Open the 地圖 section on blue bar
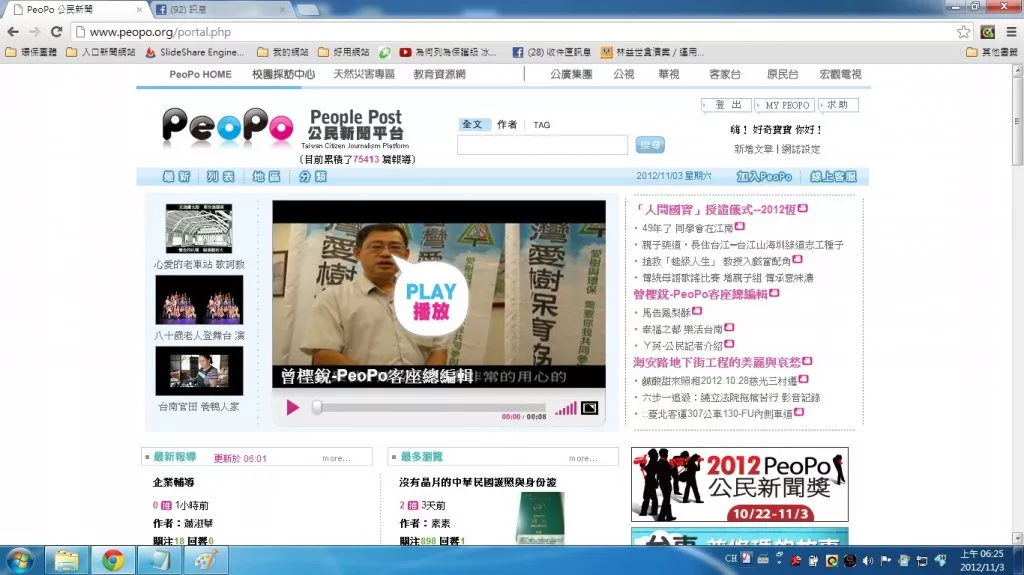The width and height of the screenshot is (1024, 575). 266,176
